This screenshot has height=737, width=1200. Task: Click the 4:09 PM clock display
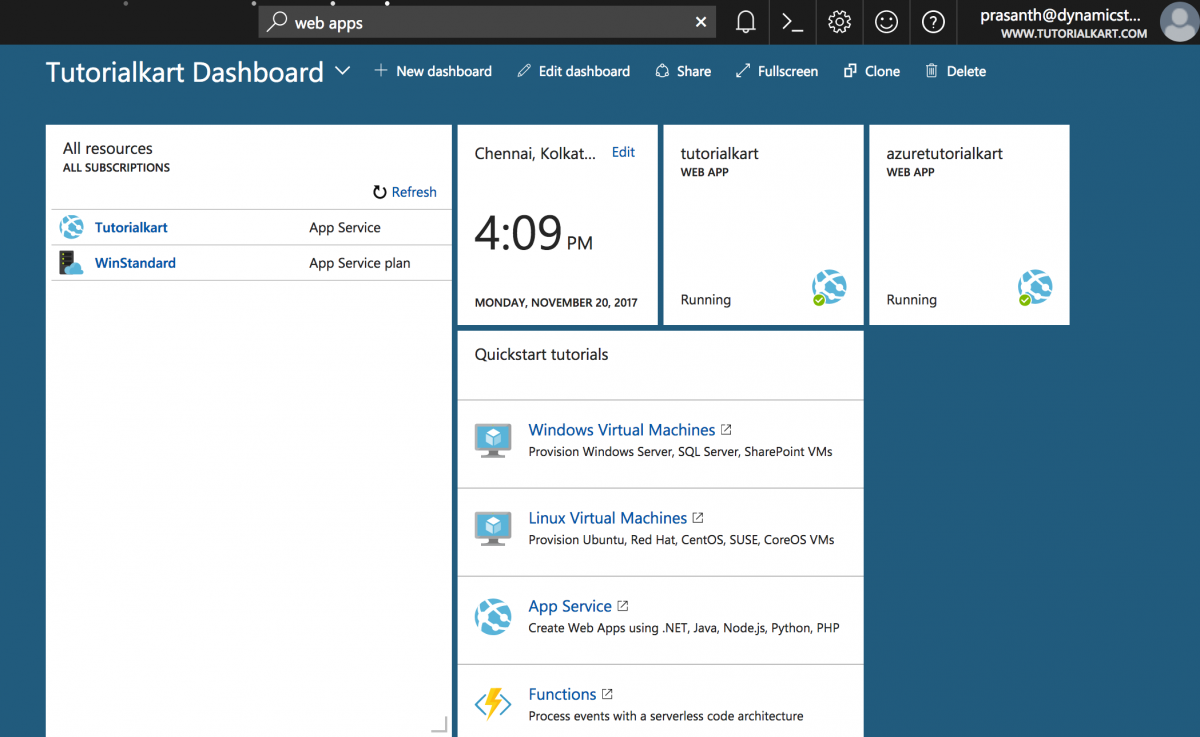533,233
